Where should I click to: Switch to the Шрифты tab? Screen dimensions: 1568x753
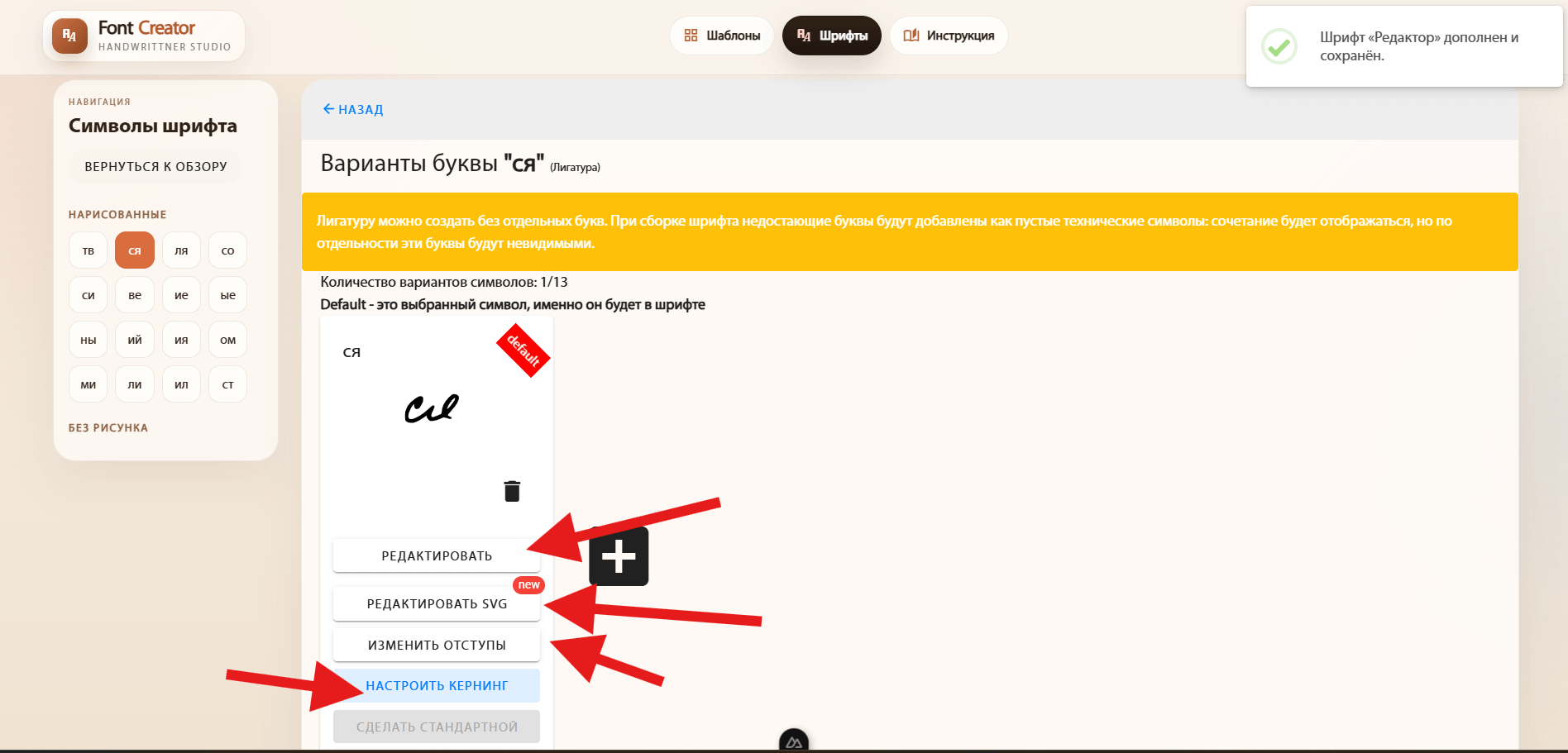click(x=832, y=36)
